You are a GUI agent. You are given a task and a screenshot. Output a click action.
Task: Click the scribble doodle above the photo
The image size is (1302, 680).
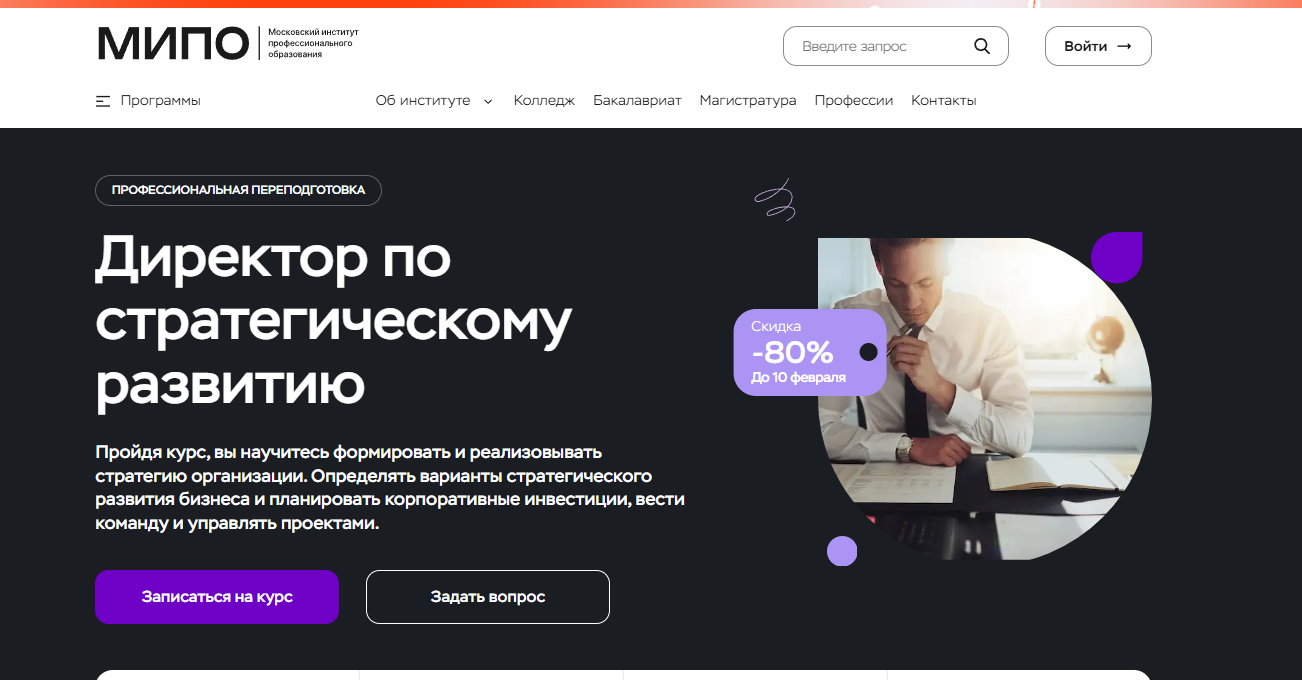(775, 200)
